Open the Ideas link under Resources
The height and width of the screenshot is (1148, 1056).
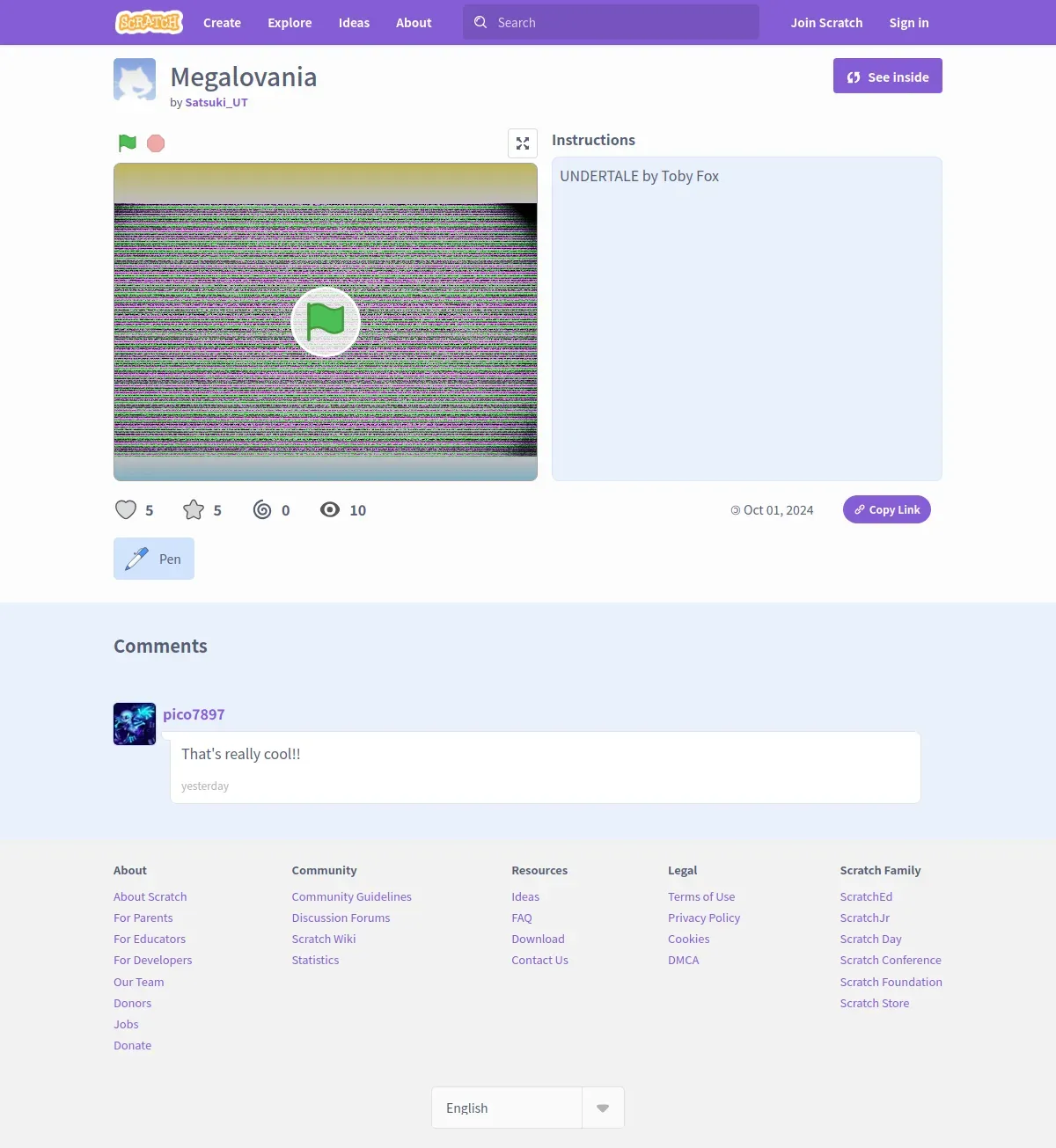coord(525,896)
